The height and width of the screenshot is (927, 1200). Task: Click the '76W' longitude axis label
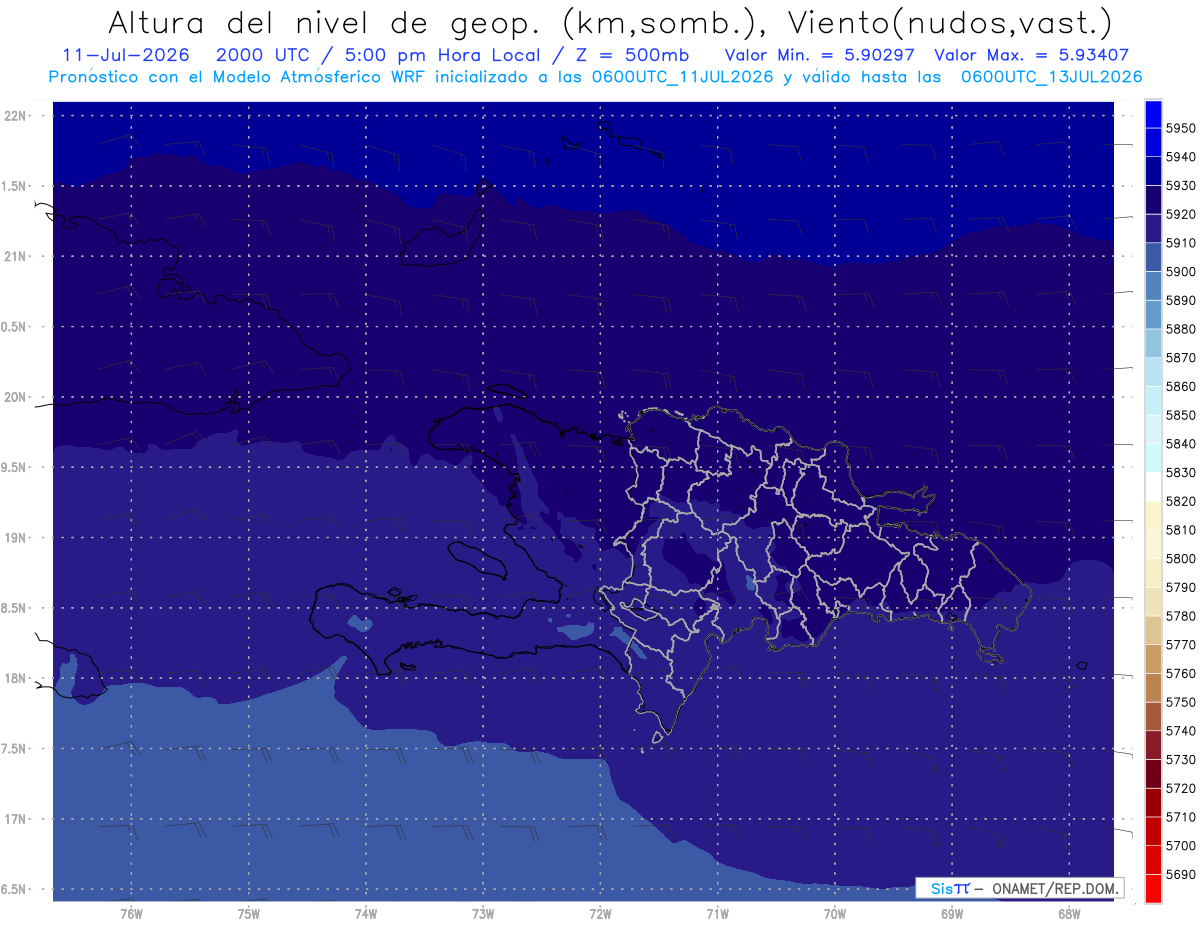point(131,913)
